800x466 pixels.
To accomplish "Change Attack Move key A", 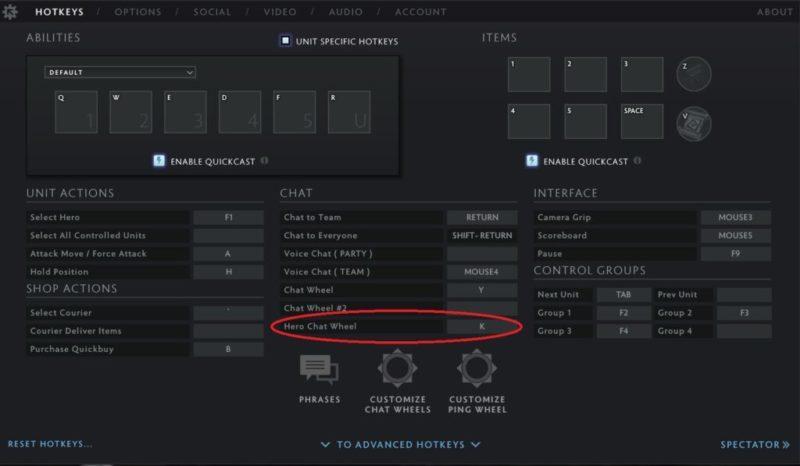I will tap(228, 254).
